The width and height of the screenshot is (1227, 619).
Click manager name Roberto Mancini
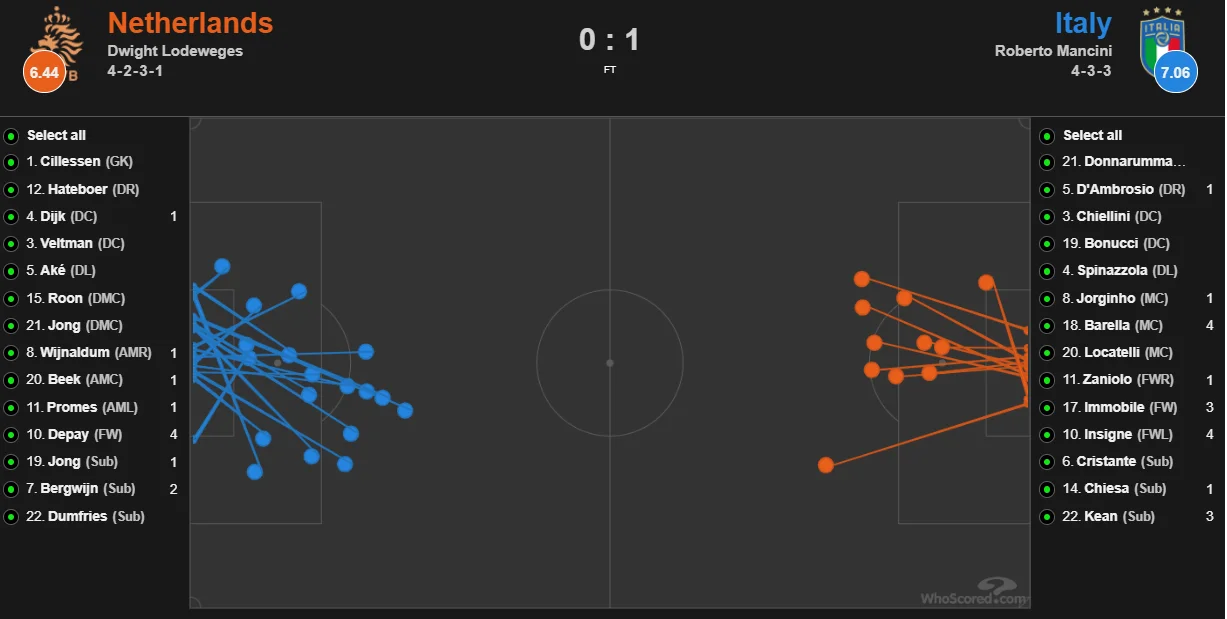tap(1053, 51)
